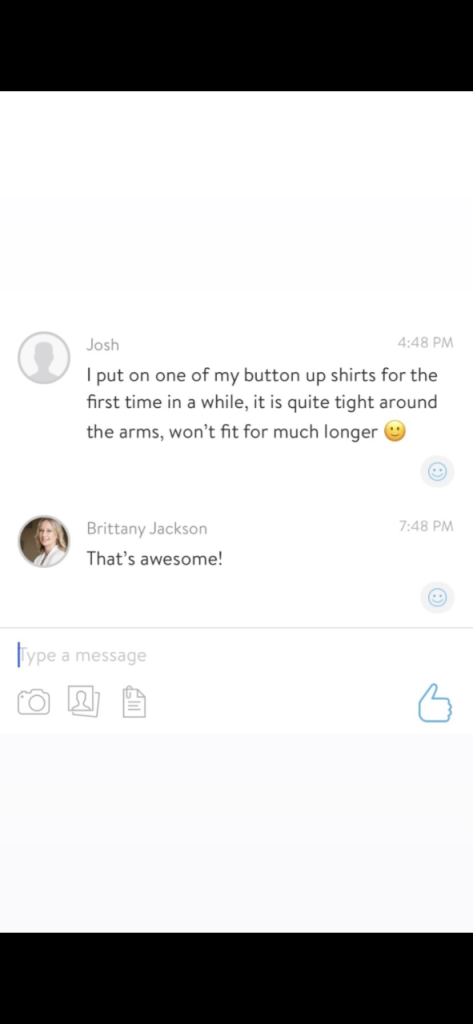Open the photo gallery picker icon
The width and height of the screenshot is (473, 1024).
coord(84,702)
